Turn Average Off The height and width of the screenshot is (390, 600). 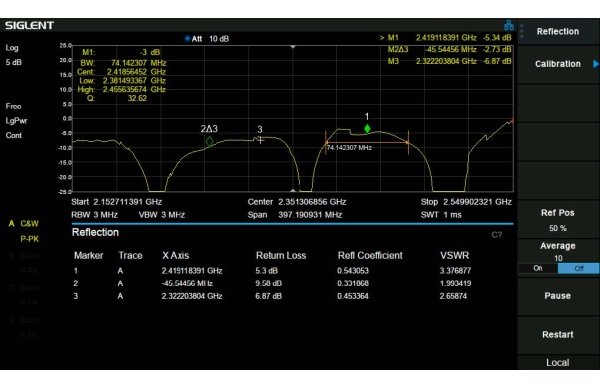click(579, 268)
